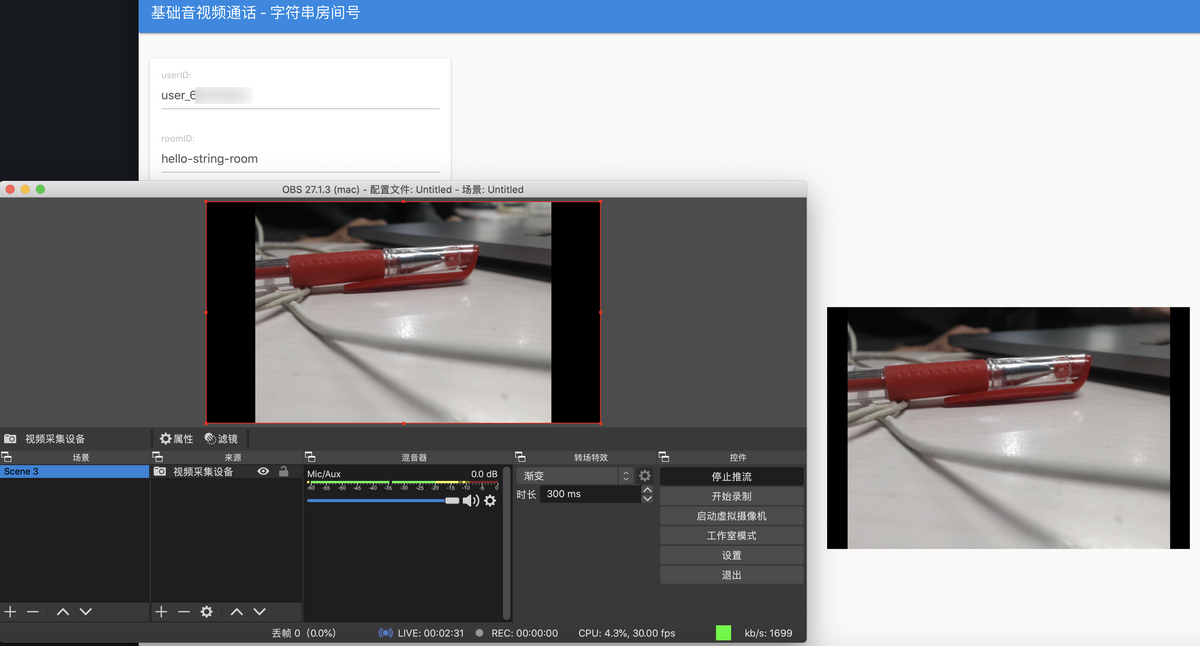Viewport: 1200px width, 646px height.
Task: Move the selected source up
Action: pos(237,611)
